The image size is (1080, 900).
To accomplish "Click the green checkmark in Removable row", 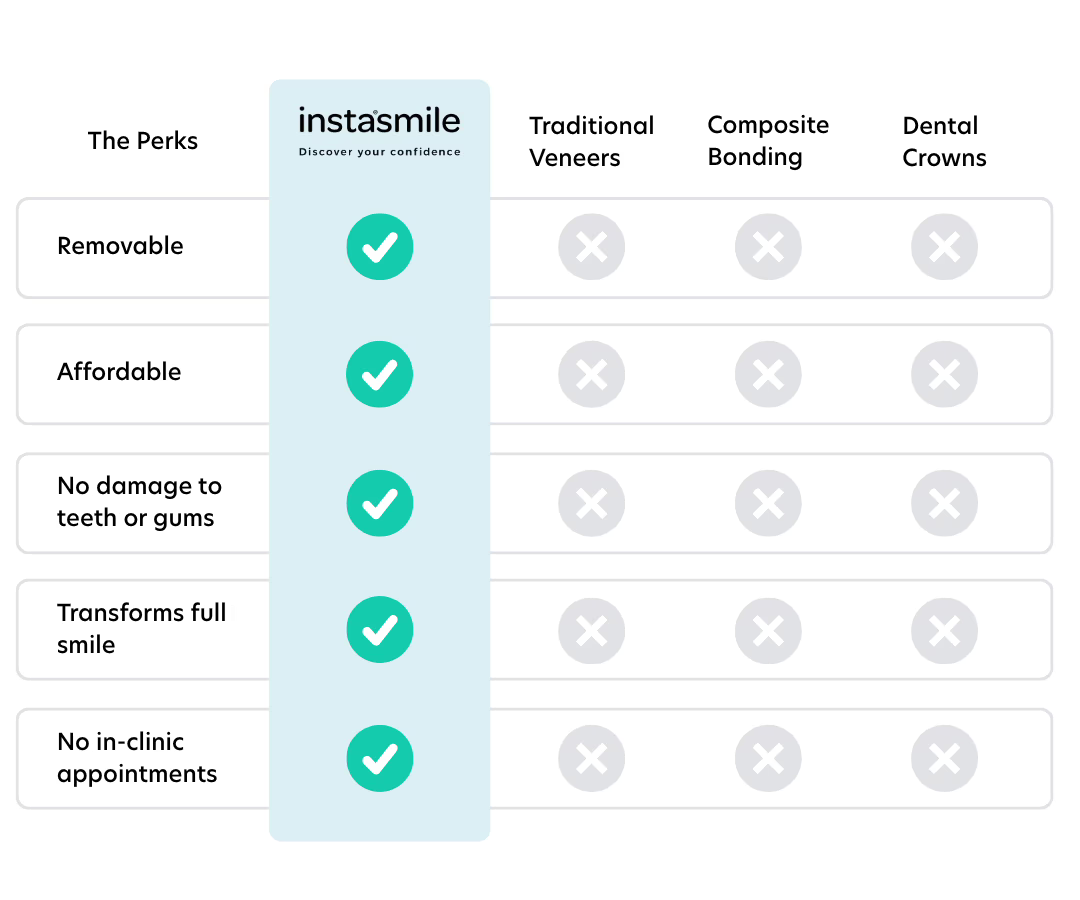I will click(380, 247).
